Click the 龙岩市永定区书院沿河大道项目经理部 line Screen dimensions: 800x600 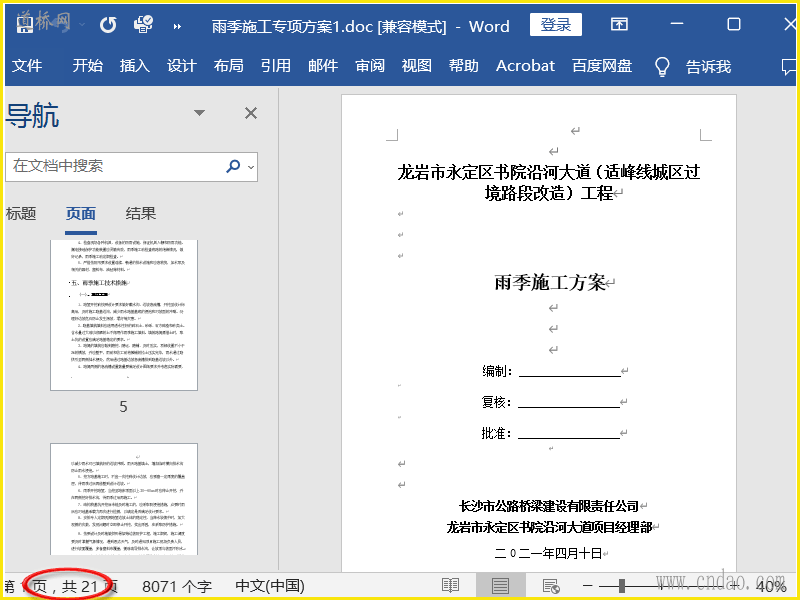[549, 527]
